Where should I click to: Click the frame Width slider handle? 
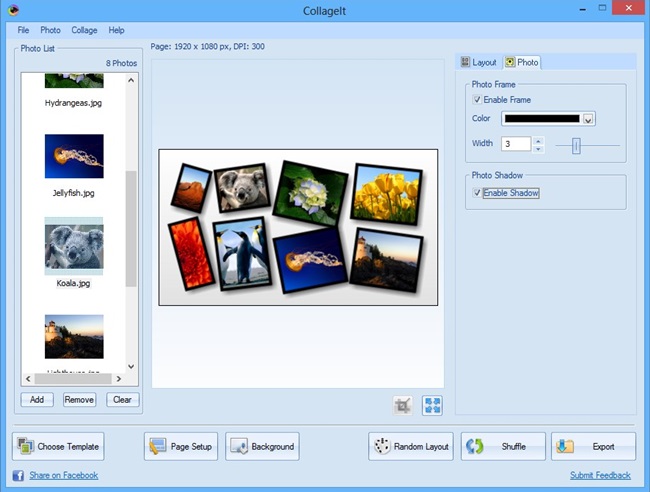[x=576, y=145]
